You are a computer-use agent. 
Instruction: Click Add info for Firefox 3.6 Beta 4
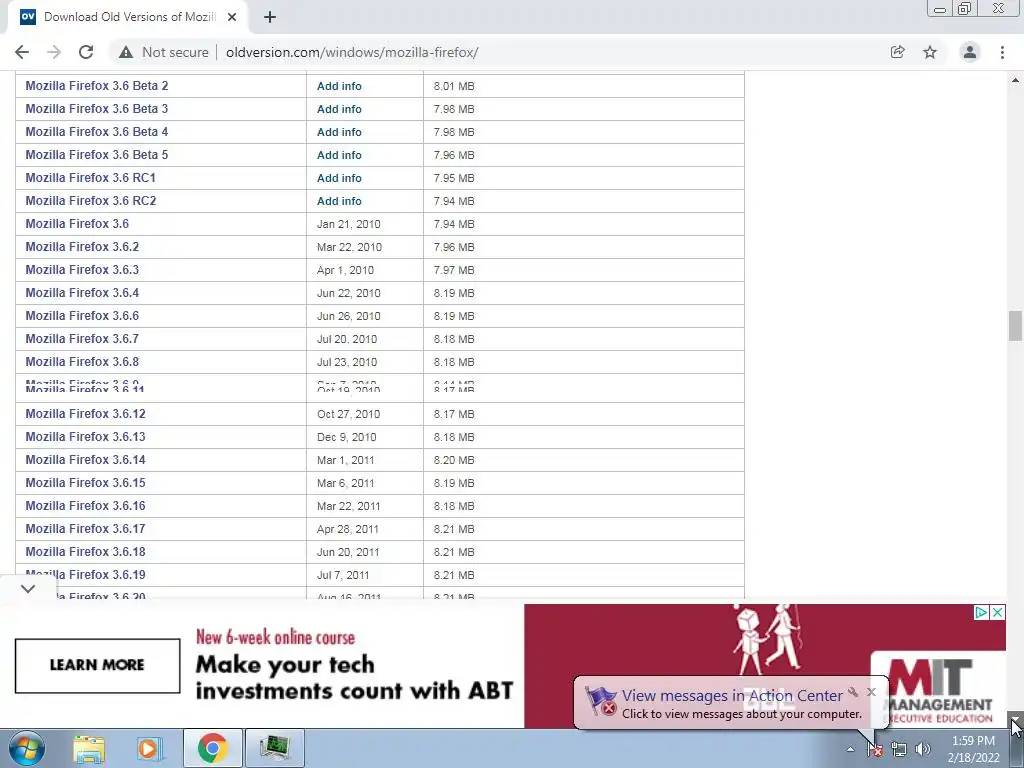339,132
